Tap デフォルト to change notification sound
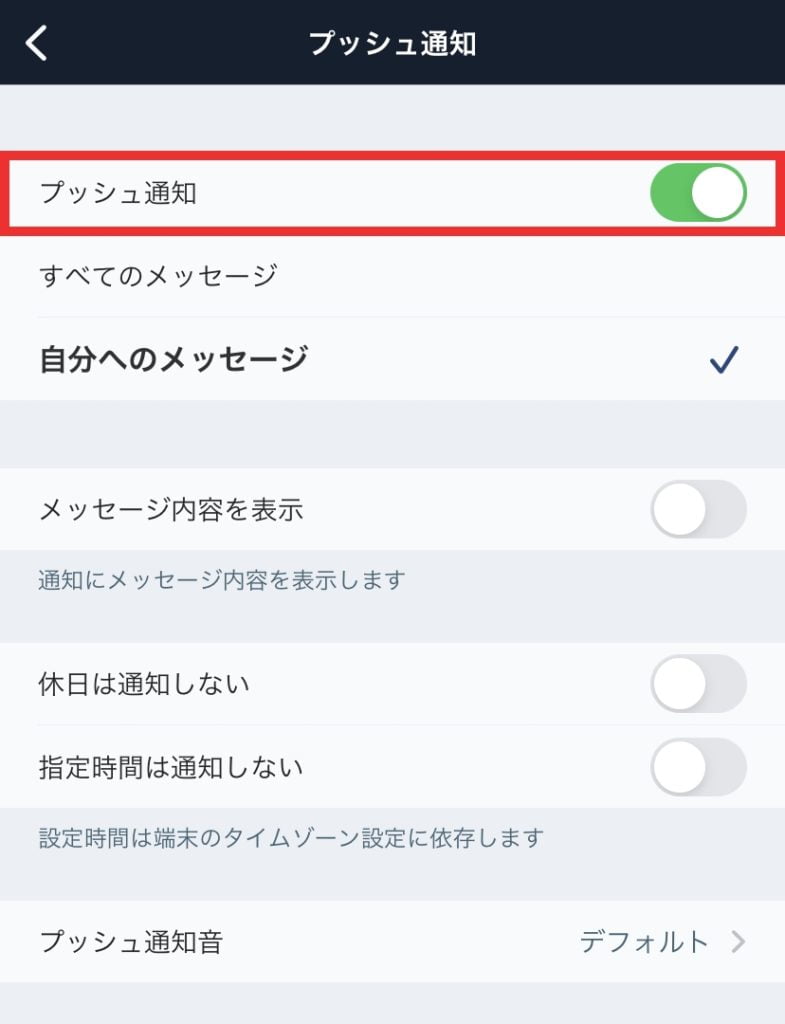Screen dimensions: 785x1024 click(641, 941)
